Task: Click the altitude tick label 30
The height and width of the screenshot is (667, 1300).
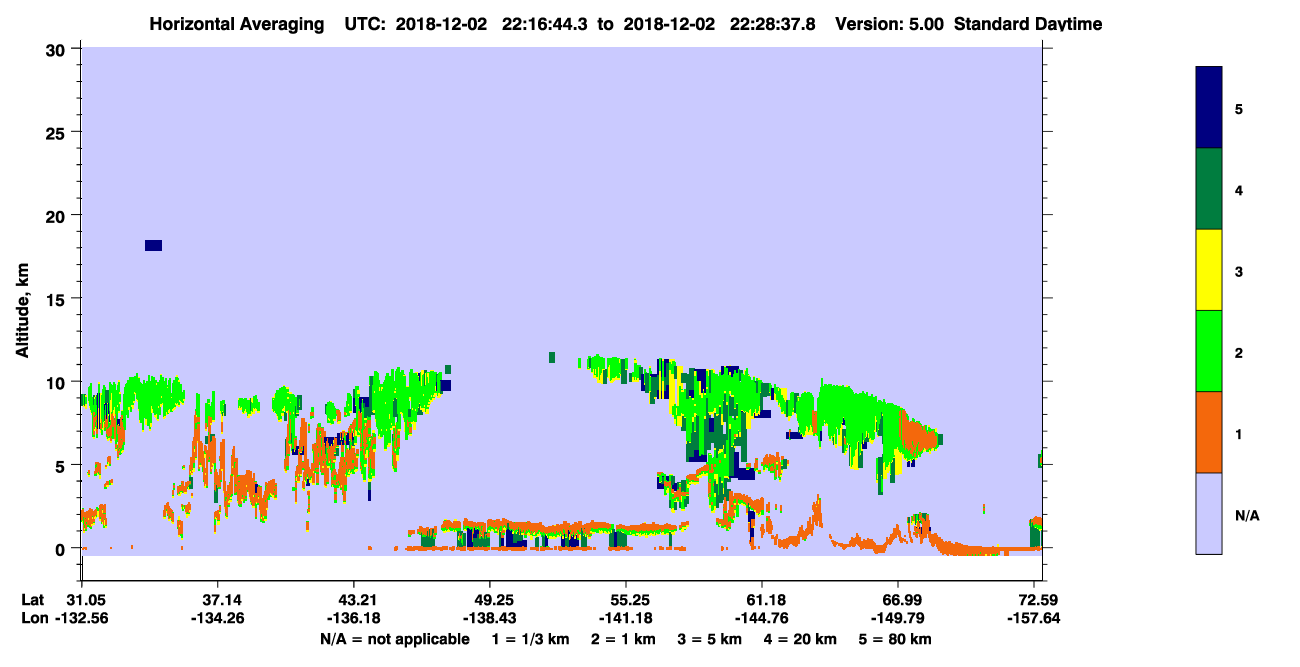Action: pyautogui.click(x=58, y=49)
